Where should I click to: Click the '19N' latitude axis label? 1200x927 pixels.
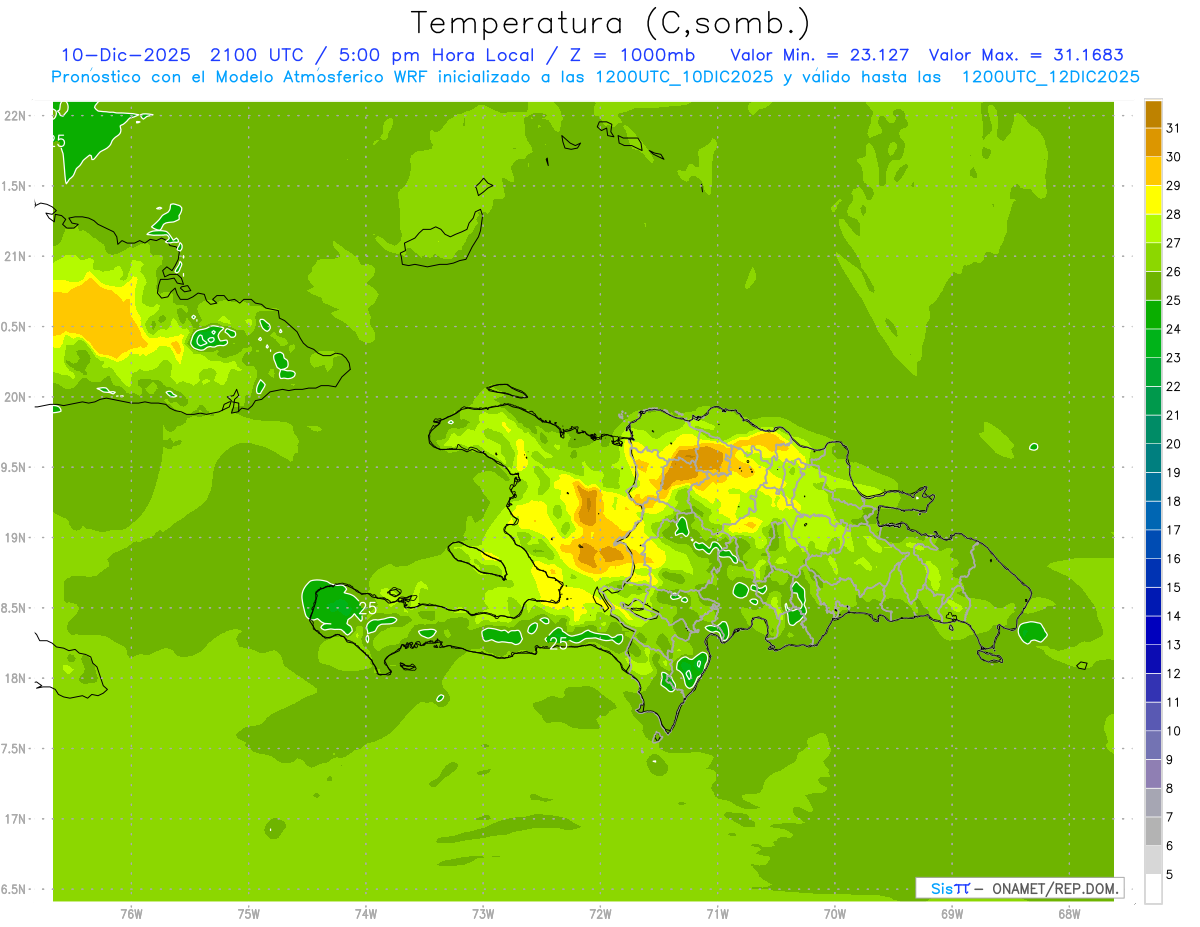point(16,538)
